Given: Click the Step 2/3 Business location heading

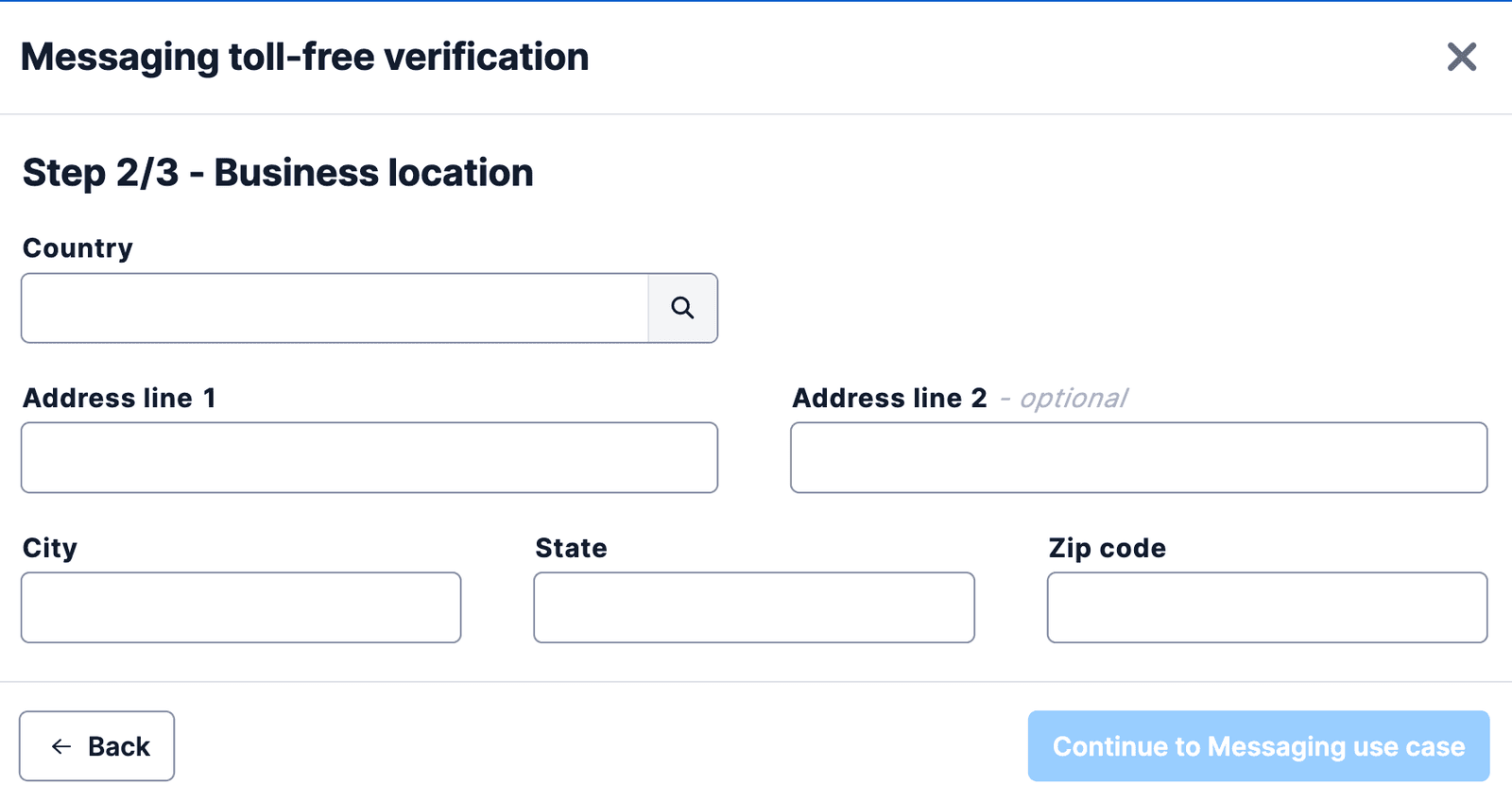Looking at the screenshot, I should tap(278, 172).
